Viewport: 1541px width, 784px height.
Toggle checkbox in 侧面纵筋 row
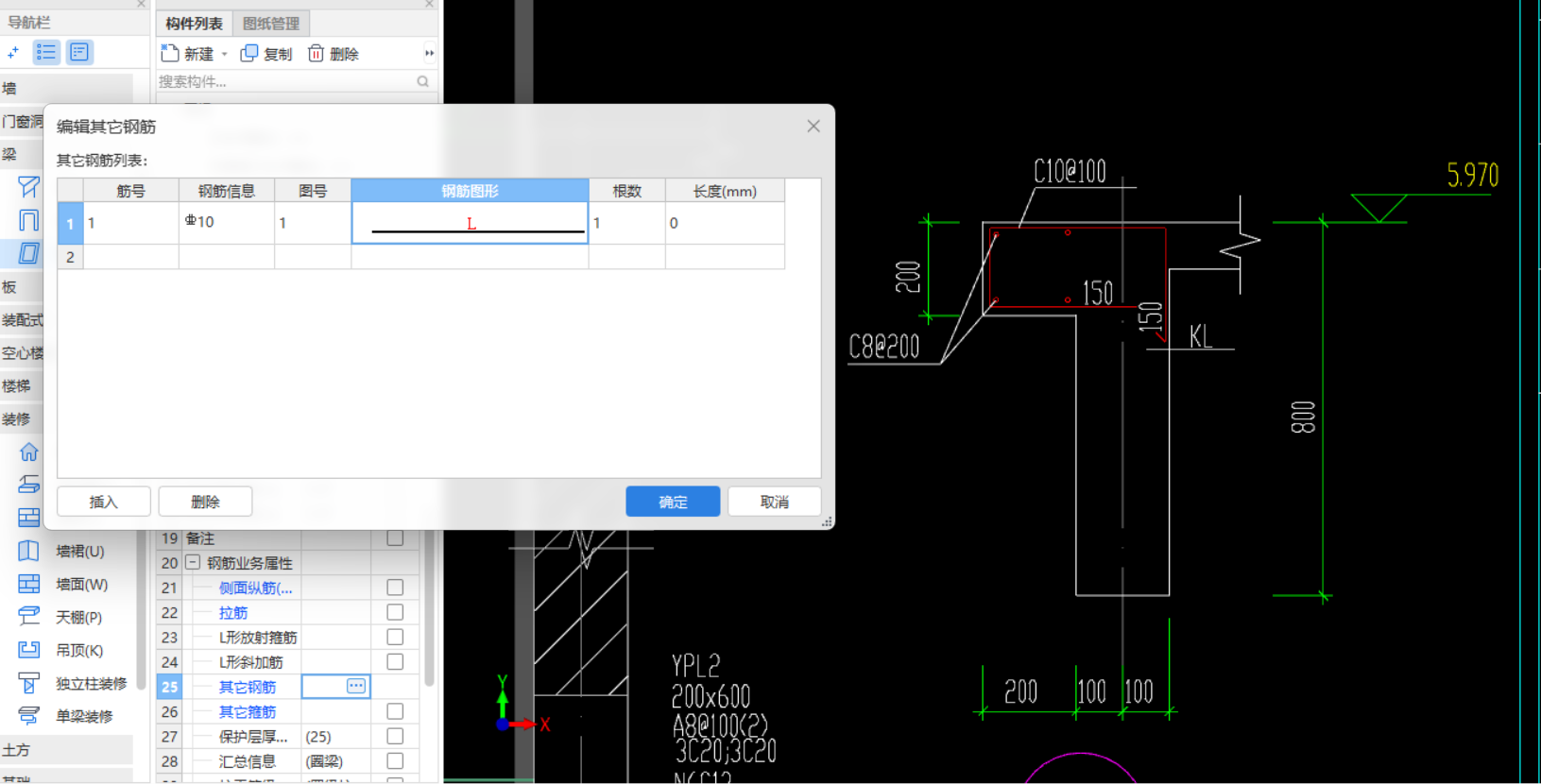coord(395,588)
